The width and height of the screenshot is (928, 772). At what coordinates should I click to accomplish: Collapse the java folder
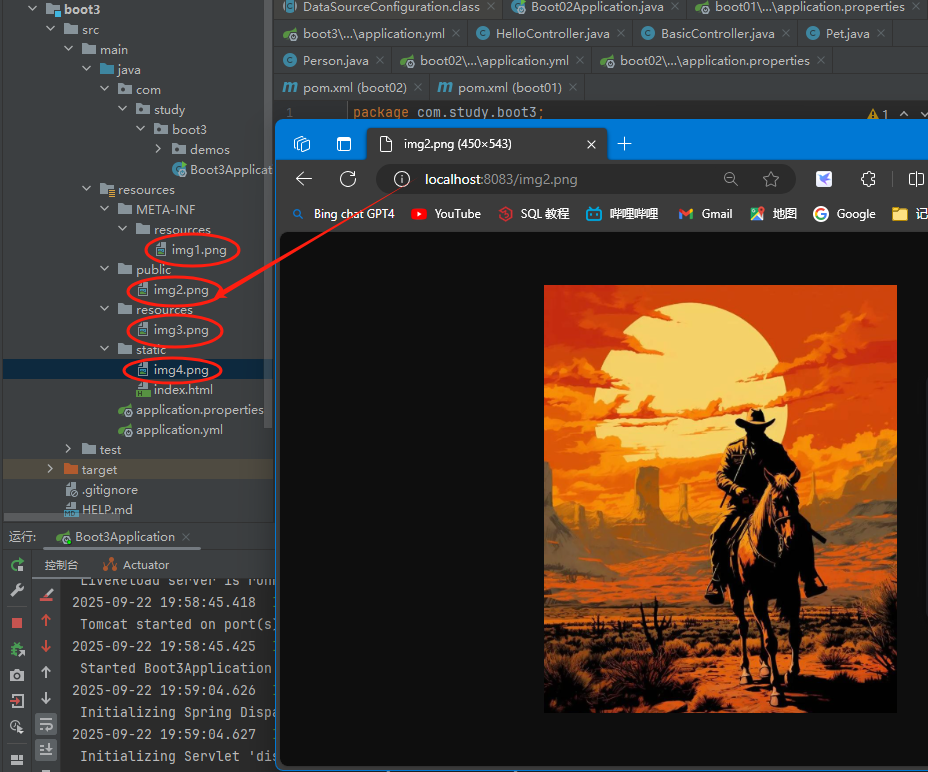click(87, 69)
